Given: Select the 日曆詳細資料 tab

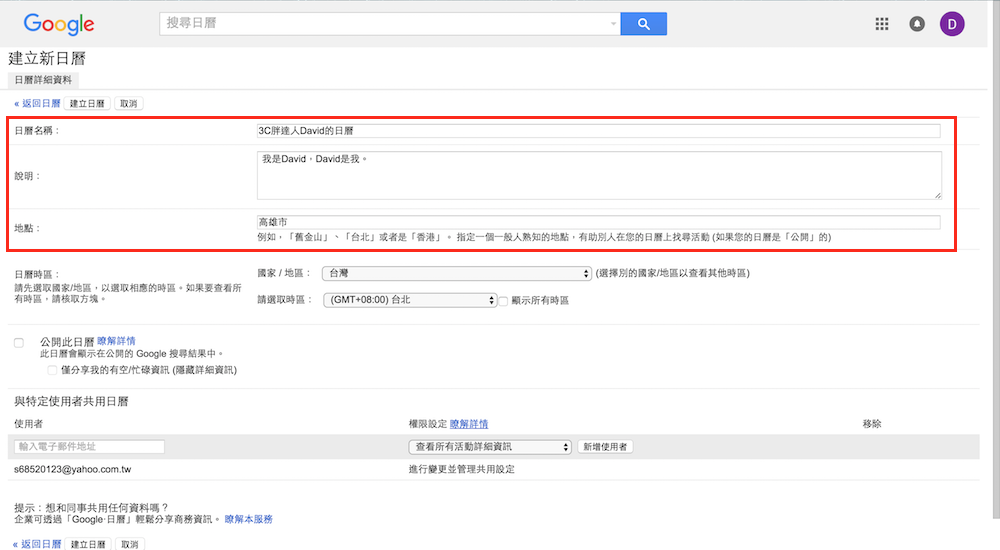Looking at the screenshot, I should pos(44,80).
